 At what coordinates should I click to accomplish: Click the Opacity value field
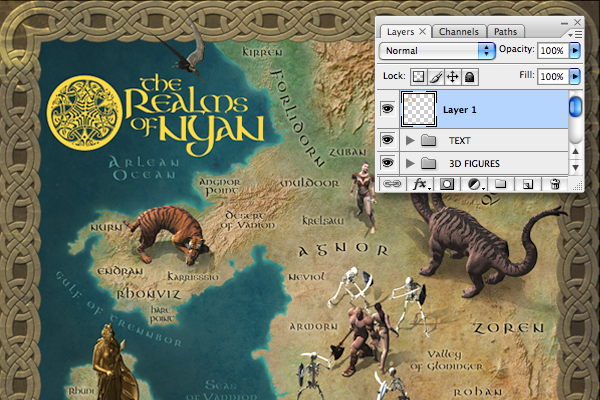[553, 51]
